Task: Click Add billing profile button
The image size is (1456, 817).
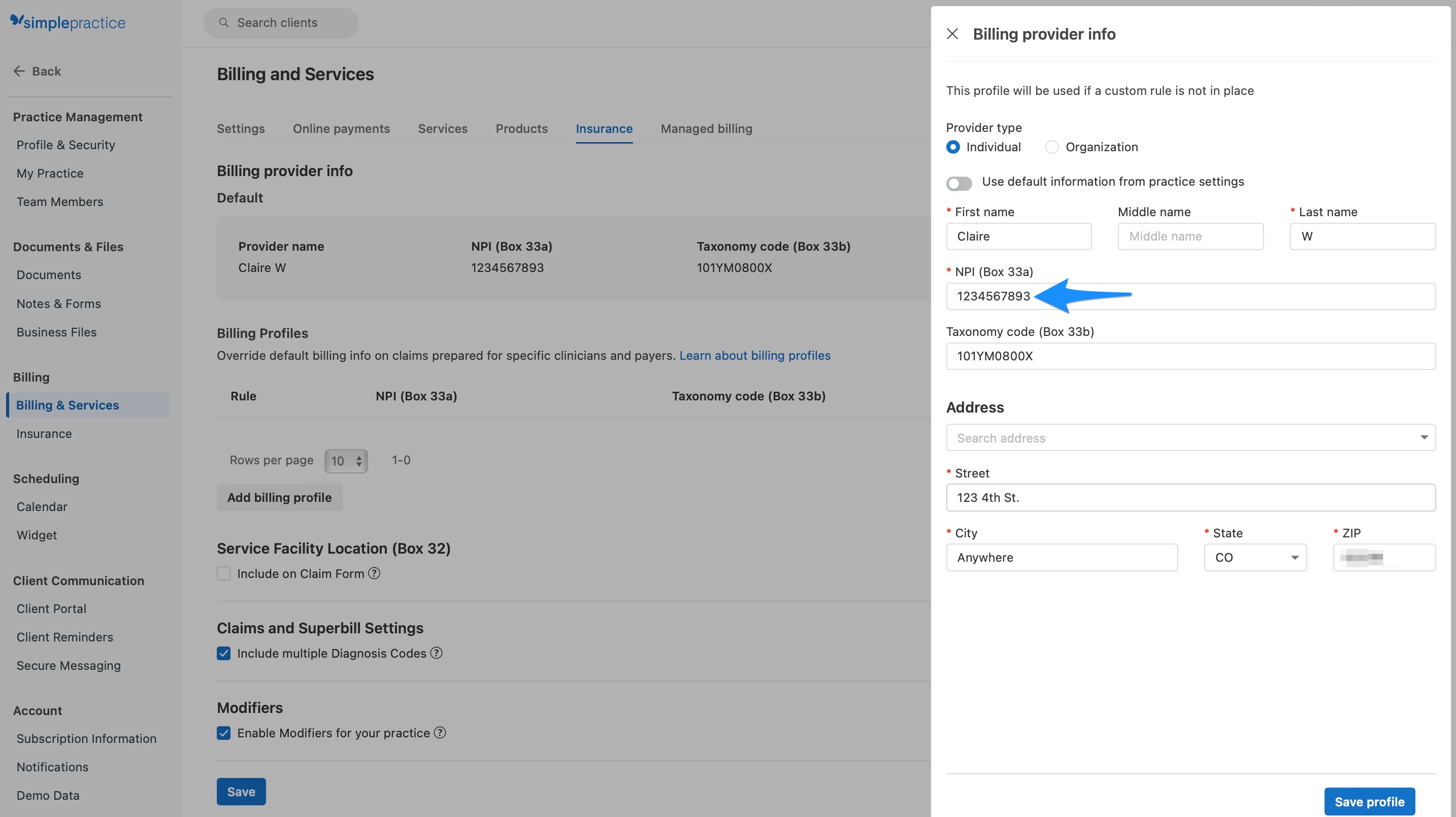Action: click(280, 497)
